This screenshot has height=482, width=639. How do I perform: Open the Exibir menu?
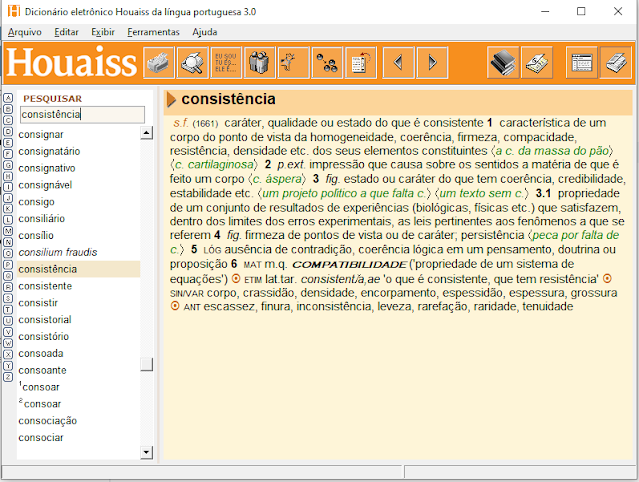[103, 32]
